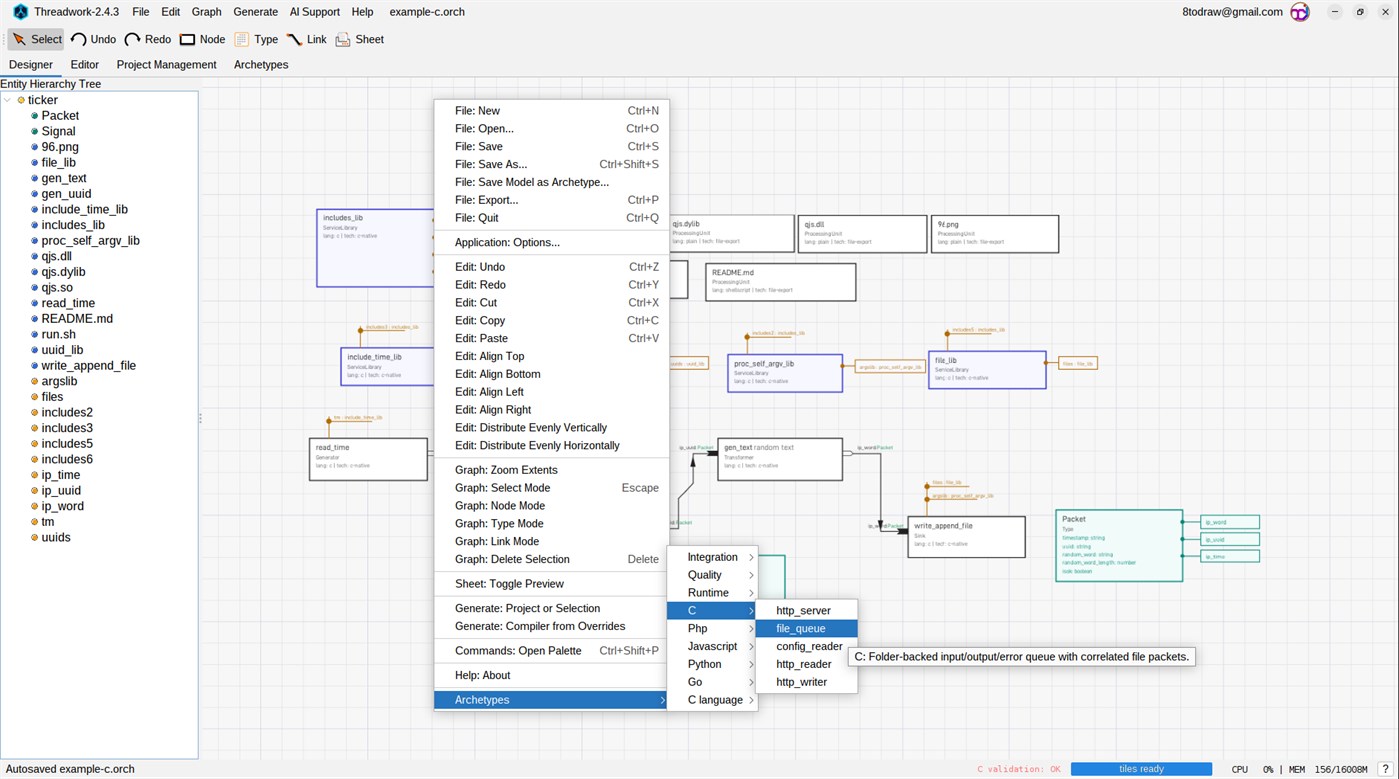This screenshot has height=779, width=1399.
Task: Select Generate: Project or Selection
Action: coord(551,609)
